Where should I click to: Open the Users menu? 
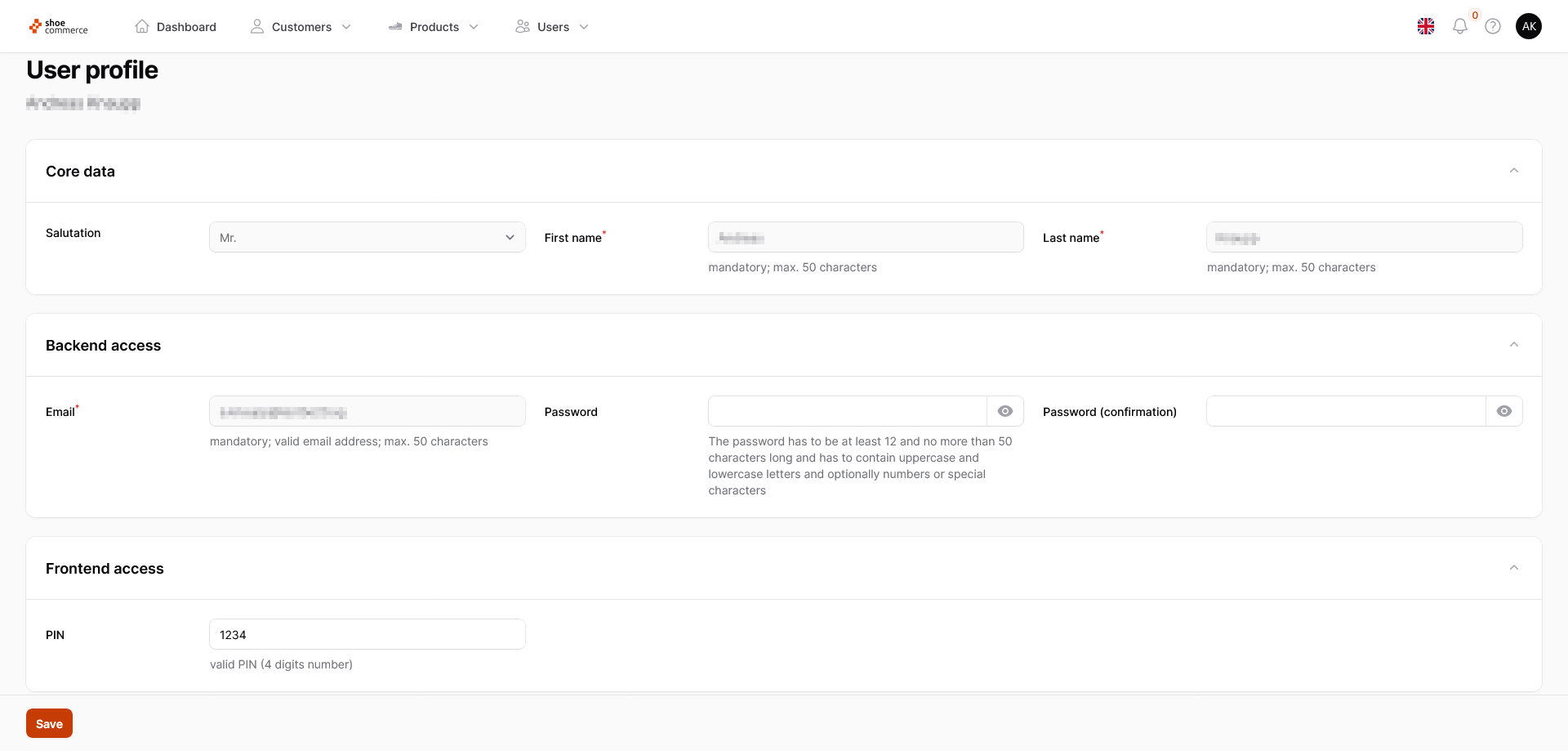[552, 27]
